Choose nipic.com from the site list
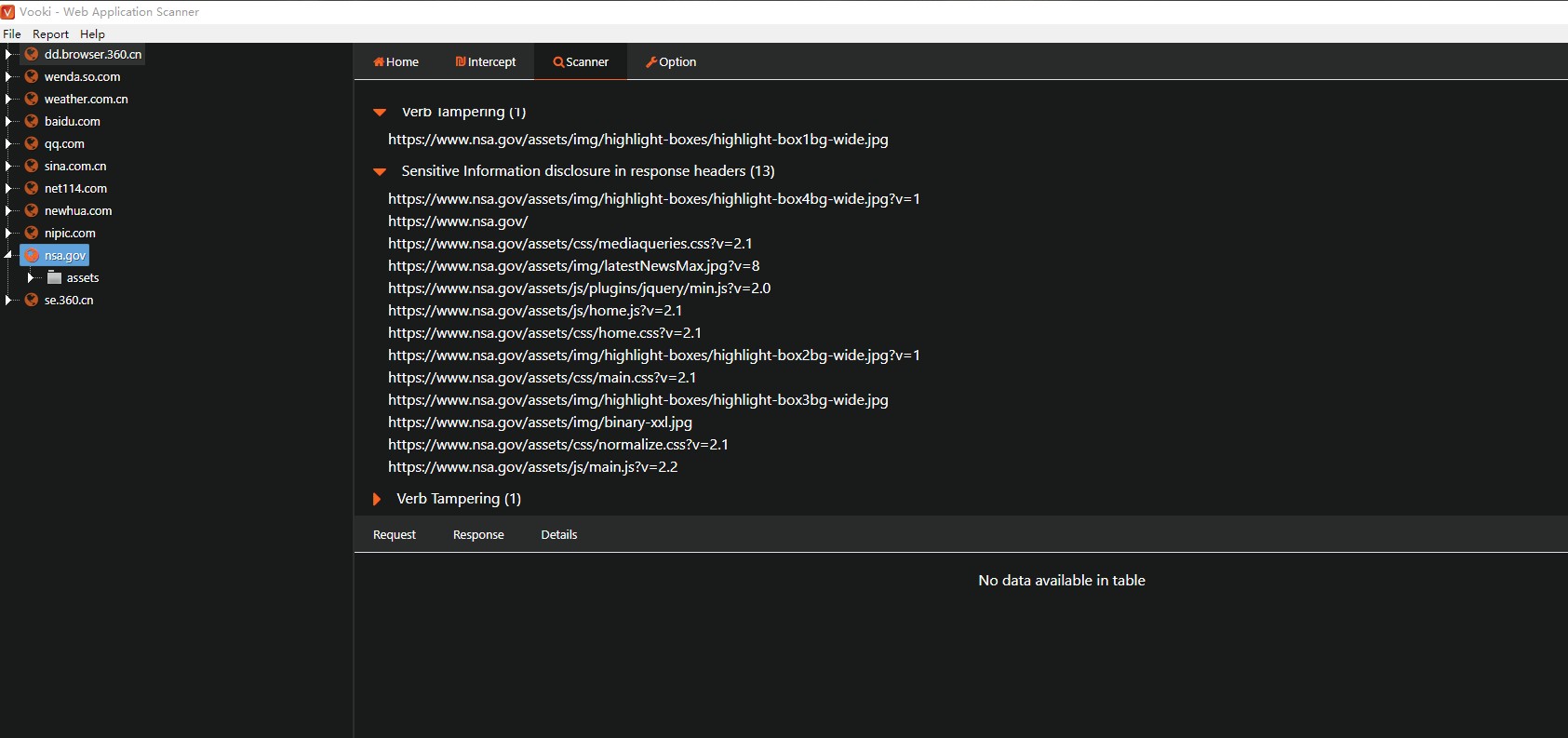This screenshot has width=1568, height=738. [70, 233]
